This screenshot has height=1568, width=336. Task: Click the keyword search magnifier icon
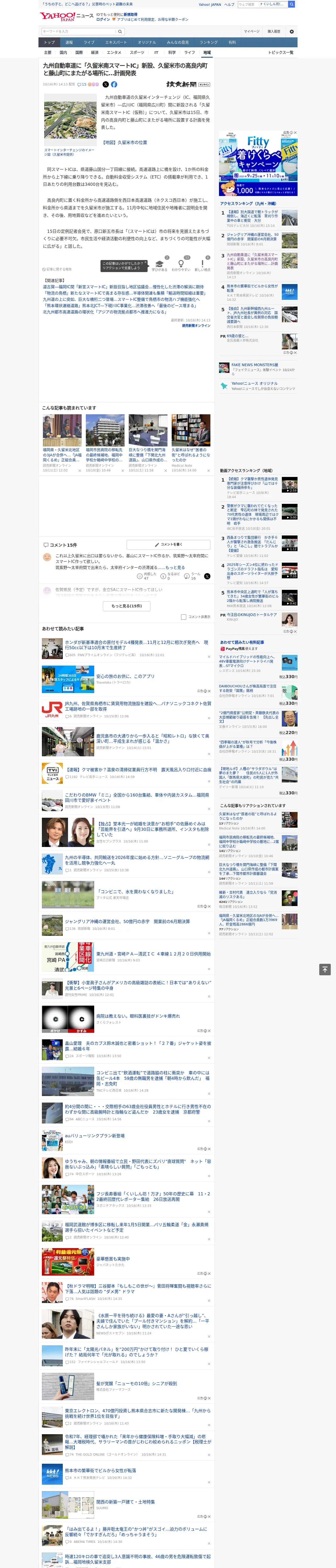pyautogui.click(x=120, y=32)
